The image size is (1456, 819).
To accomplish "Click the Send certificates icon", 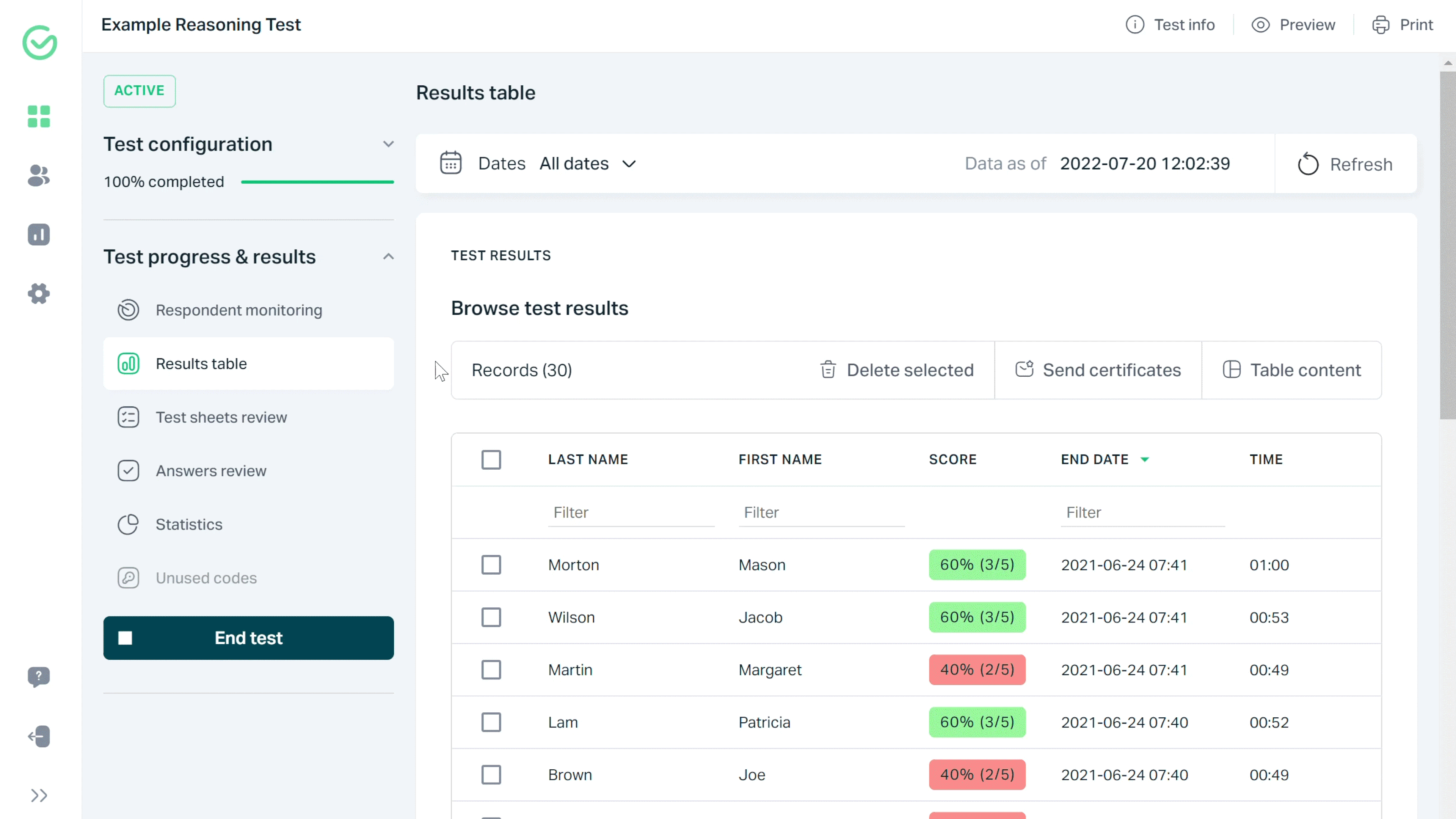I will click(1024, 369).
